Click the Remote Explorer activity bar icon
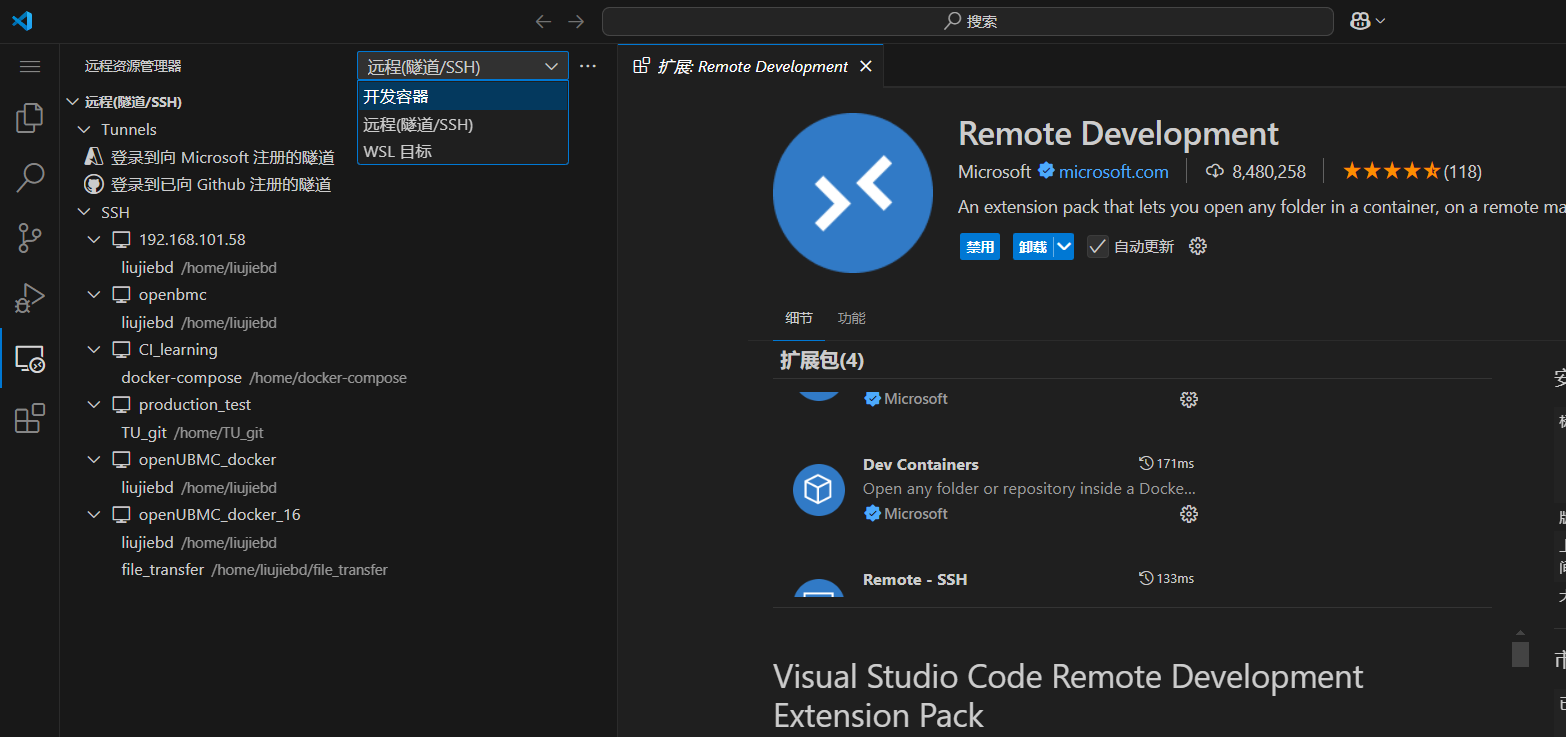 click(29, 358)
